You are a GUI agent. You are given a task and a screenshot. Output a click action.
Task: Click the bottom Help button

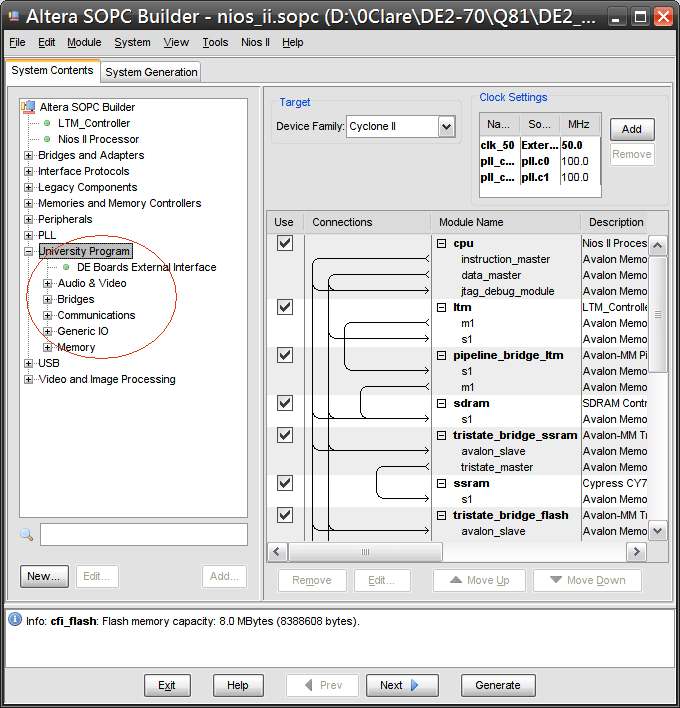238,685
